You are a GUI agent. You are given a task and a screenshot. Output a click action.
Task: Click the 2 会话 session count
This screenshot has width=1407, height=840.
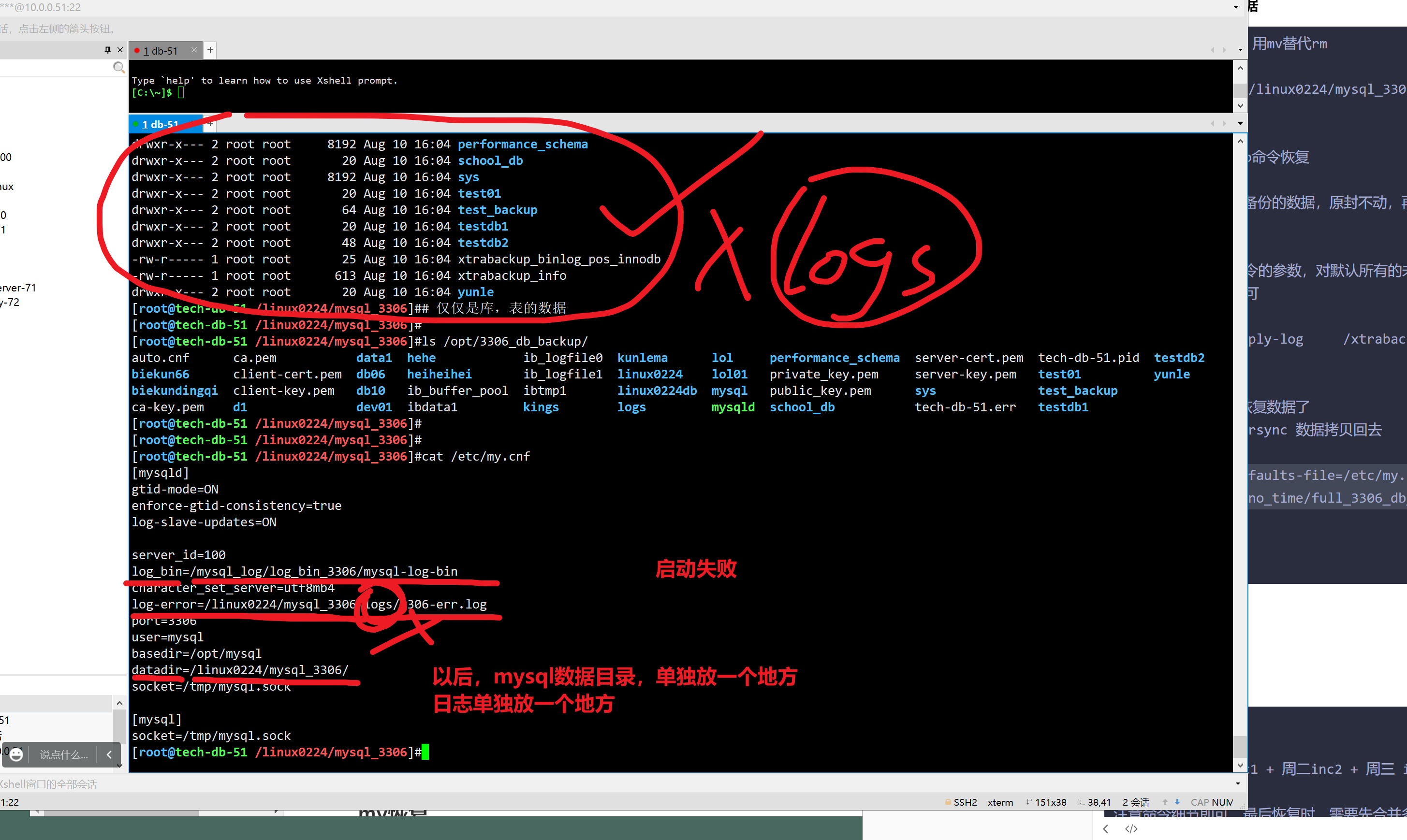(x=1135, y=802)
